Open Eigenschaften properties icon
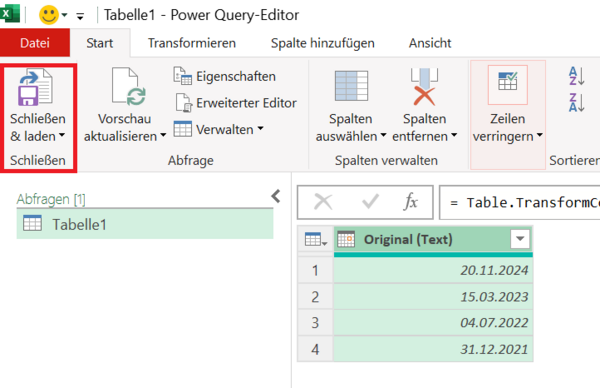 [x=183, y=76]
